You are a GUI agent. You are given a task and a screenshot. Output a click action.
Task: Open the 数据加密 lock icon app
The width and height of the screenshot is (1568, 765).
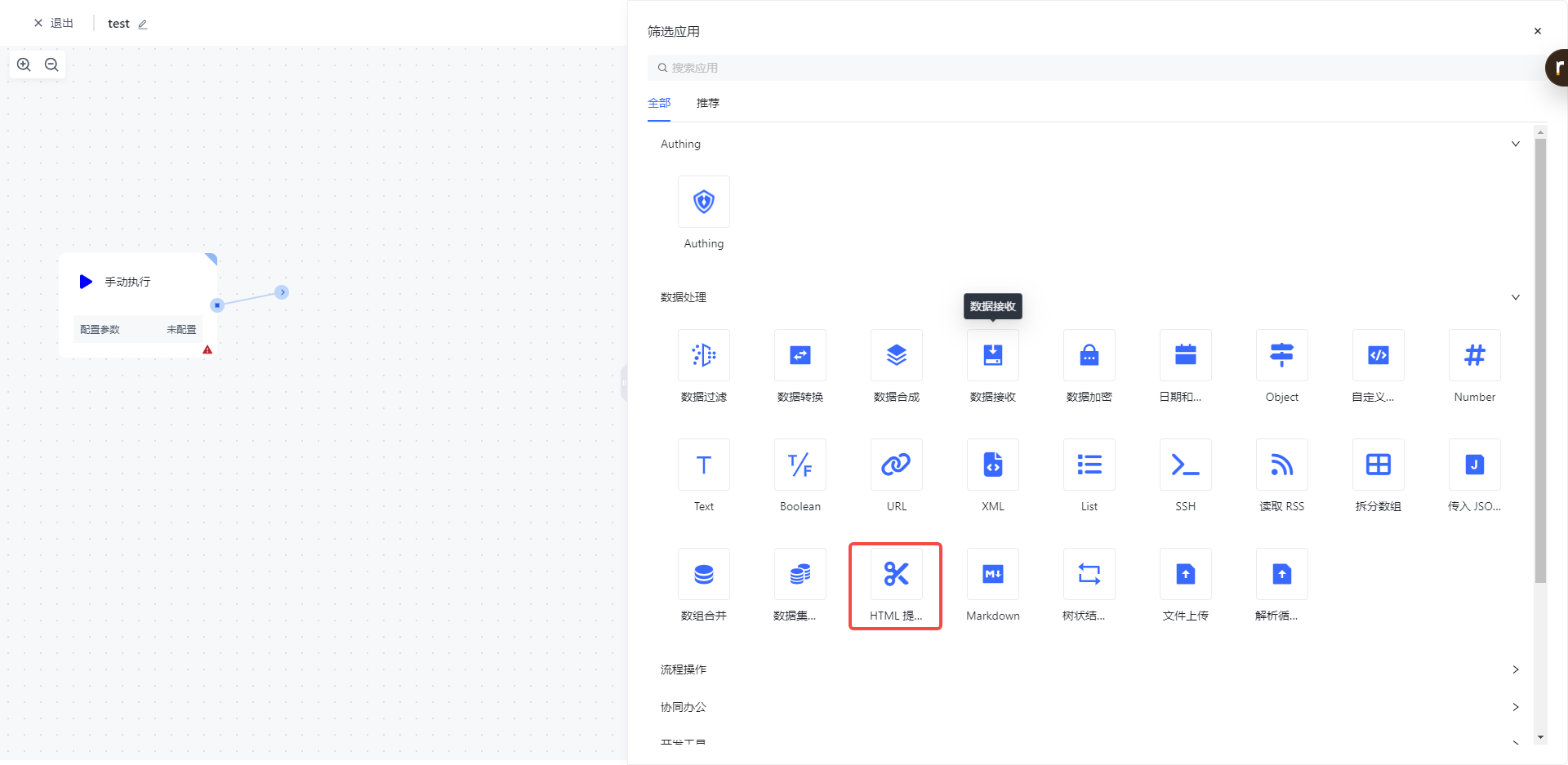pos(1089,356)
